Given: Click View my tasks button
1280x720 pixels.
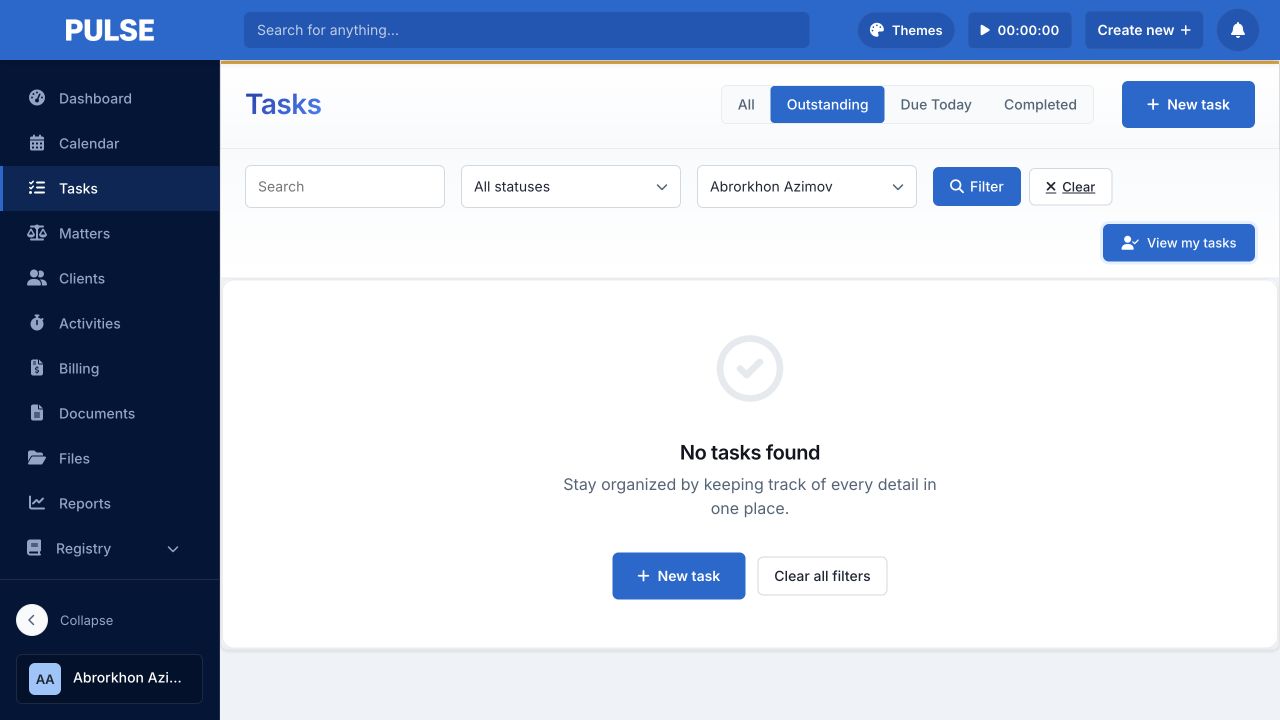Looking at the screenshot, I should (x=1179, y=243).
